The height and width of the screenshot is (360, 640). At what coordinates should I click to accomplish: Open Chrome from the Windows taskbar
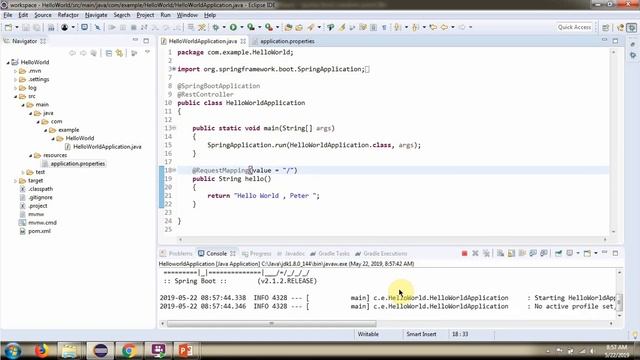coord(129,351)
